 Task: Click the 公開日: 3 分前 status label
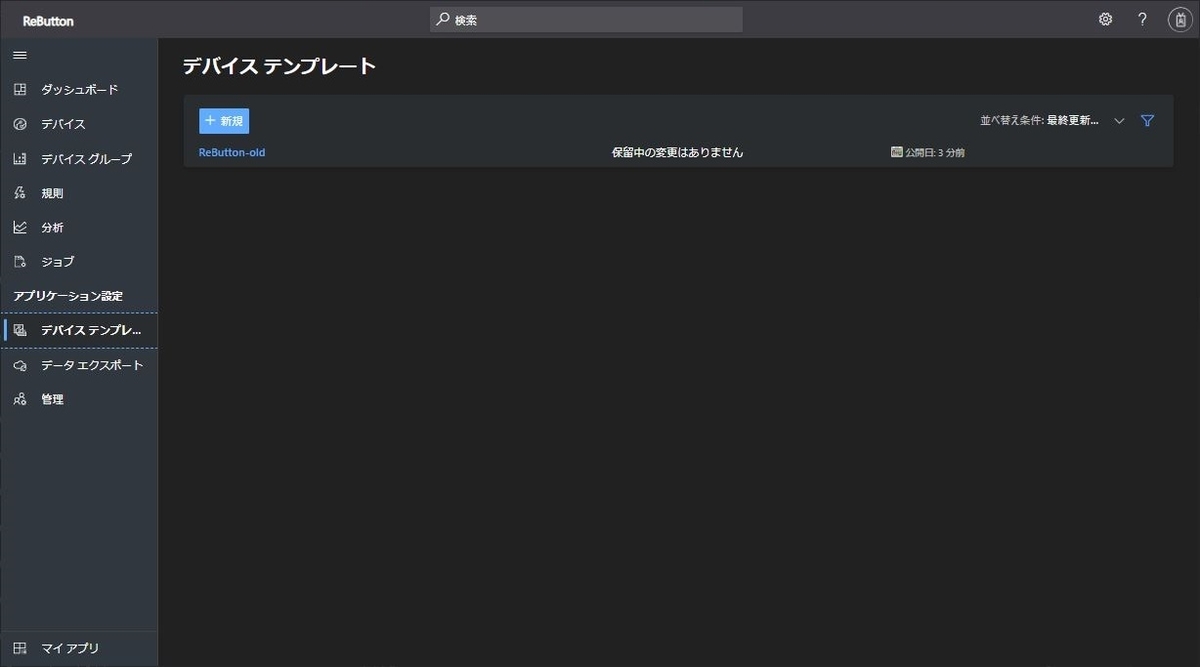(928, 152)
